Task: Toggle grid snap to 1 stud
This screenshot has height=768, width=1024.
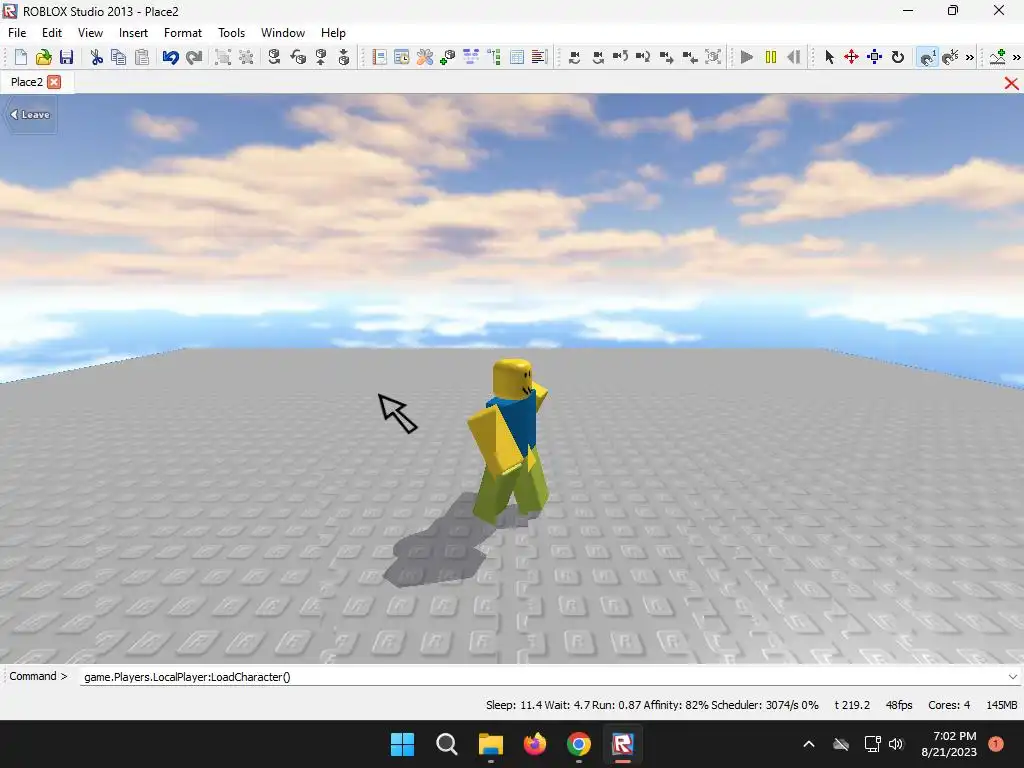Action: (927, 57)
